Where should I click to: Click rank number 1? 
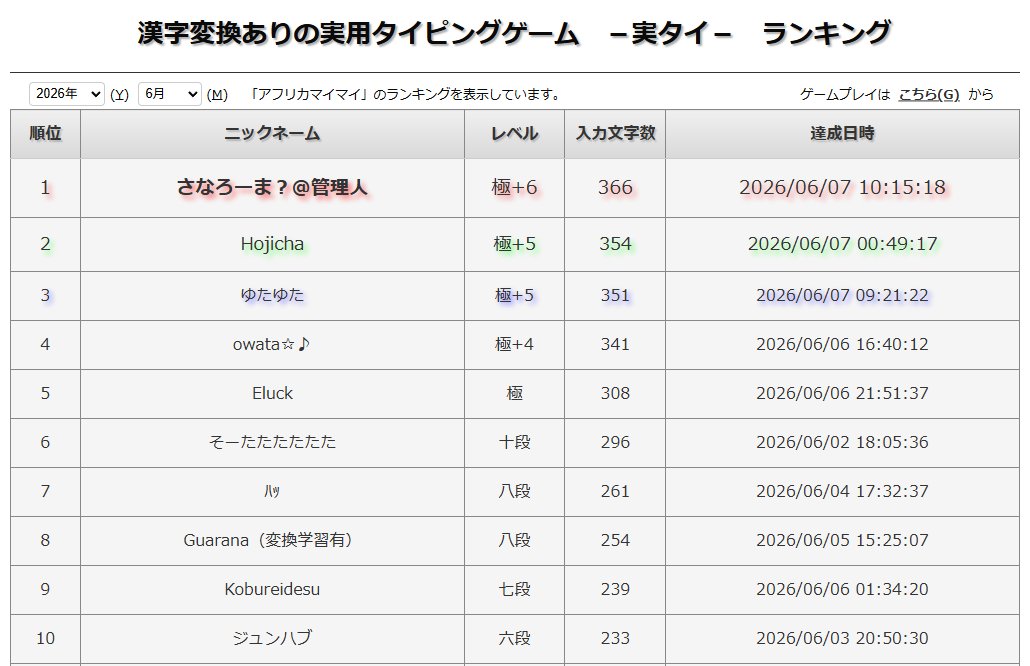[x=45, y=187]
